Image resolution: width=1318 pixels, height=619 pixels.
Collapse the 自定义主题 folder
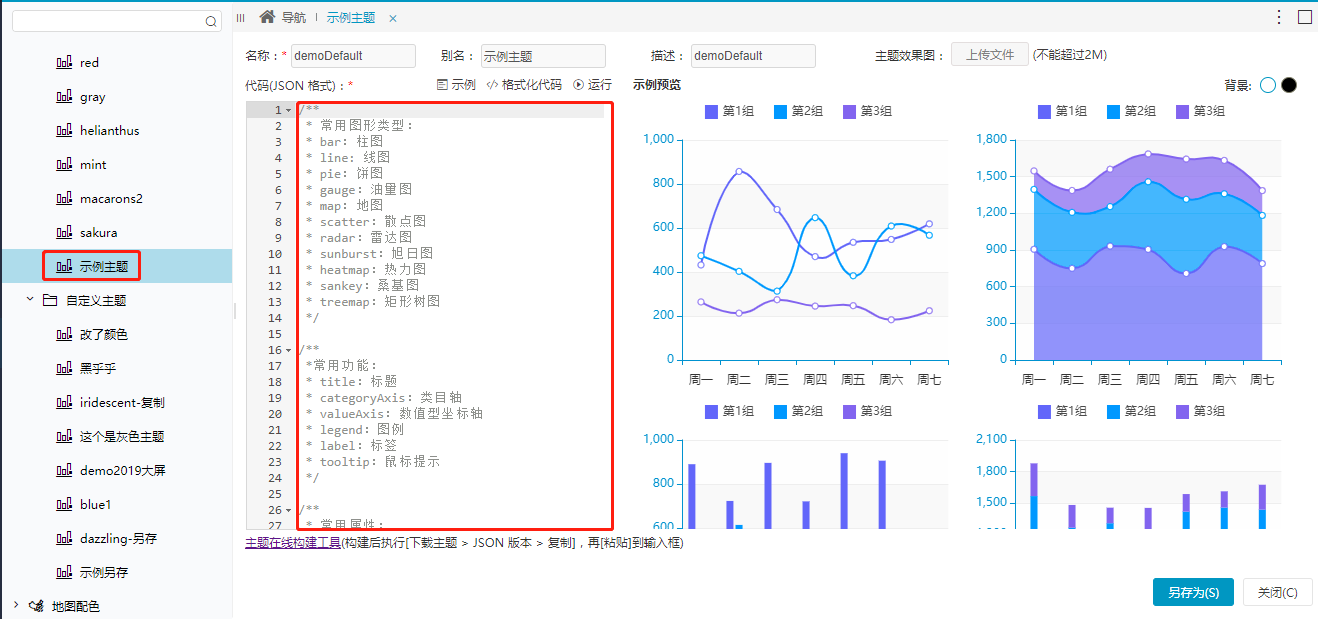tap(30, 300)
